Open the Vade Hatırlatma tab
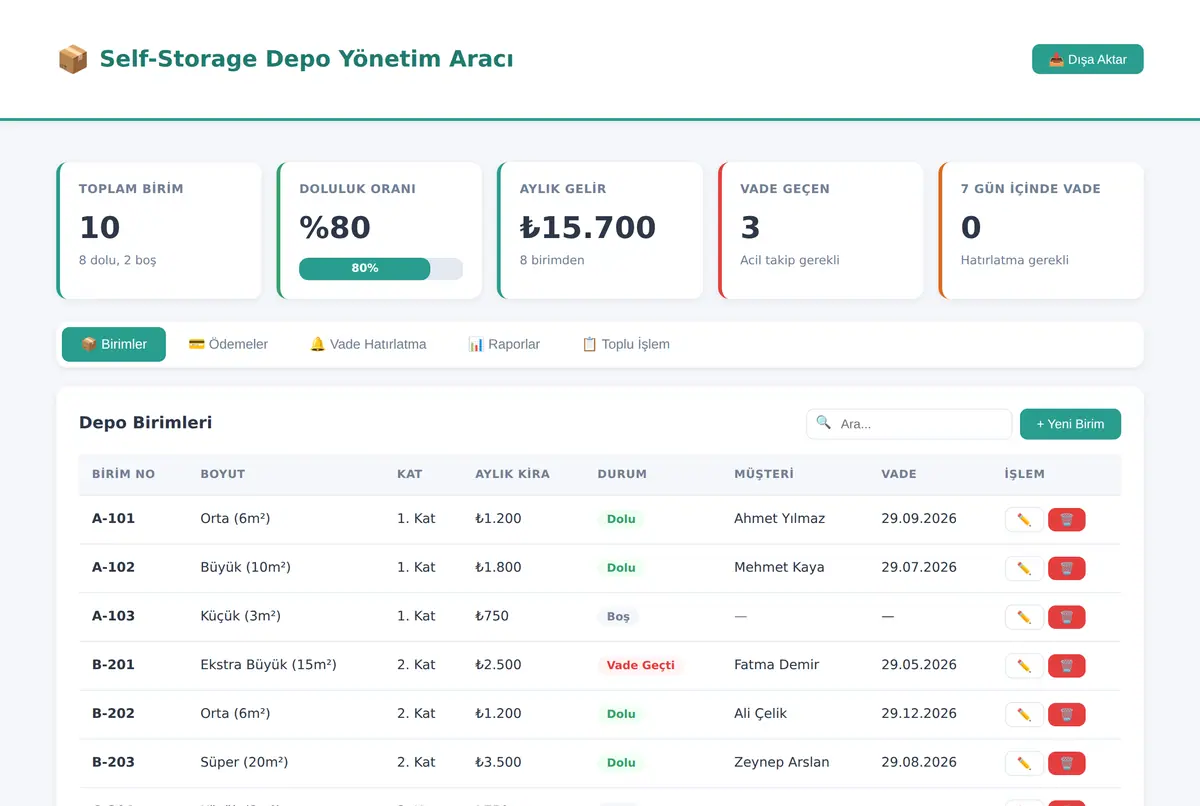Screen dimensions: 1200x806 pos(368,344)
